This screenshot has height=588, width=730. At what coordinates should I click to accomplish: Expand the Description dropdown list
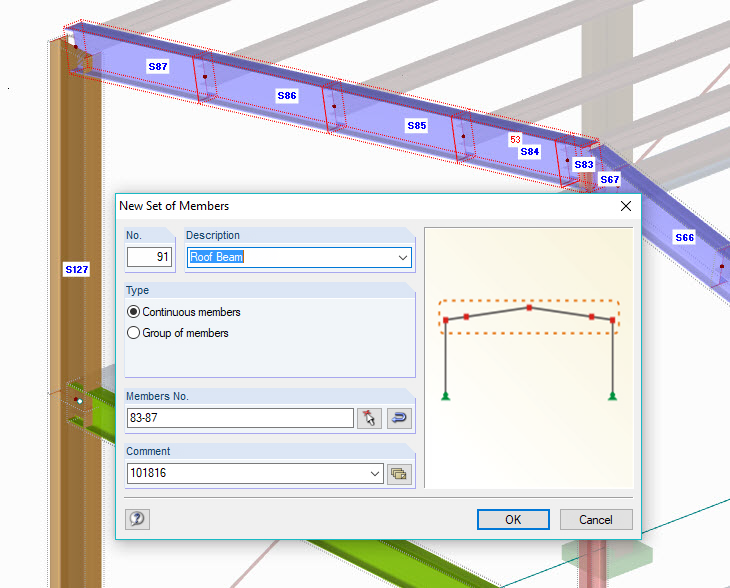click(x=403, y=257)
